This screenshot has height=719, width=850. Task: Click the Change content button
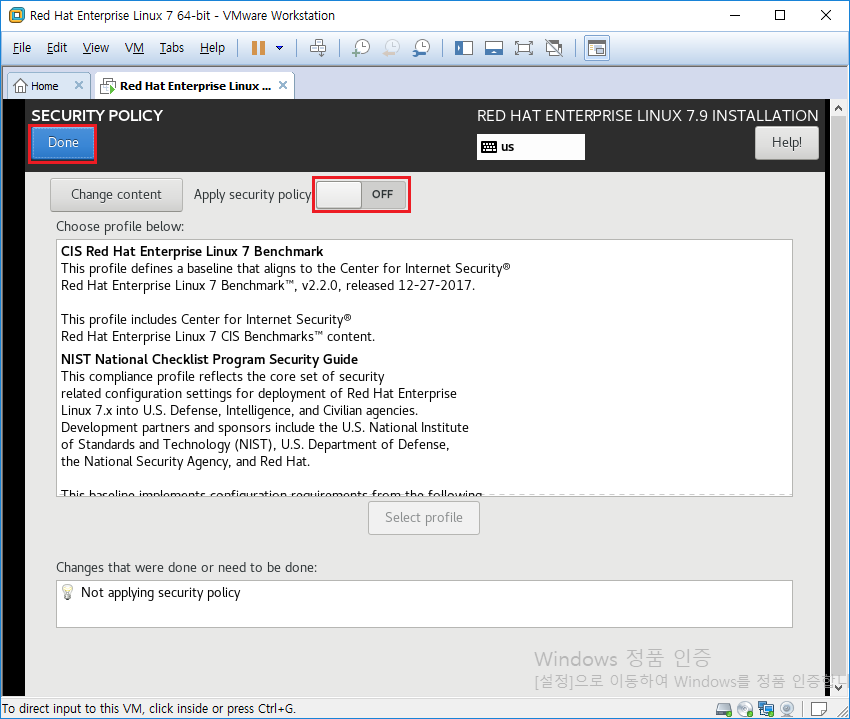point(116,195)
